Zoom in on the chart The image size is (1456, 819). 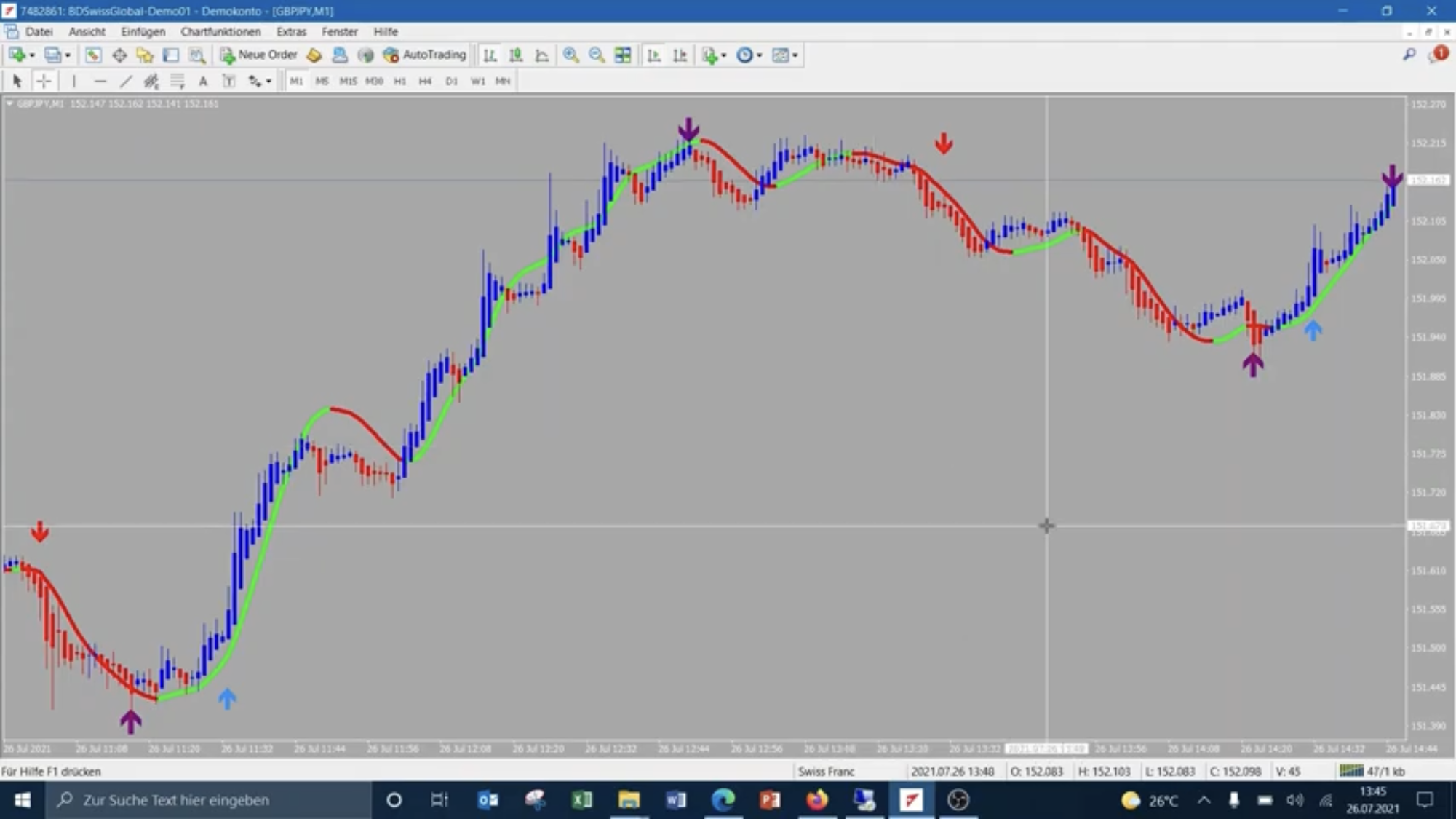coord(571,55)
